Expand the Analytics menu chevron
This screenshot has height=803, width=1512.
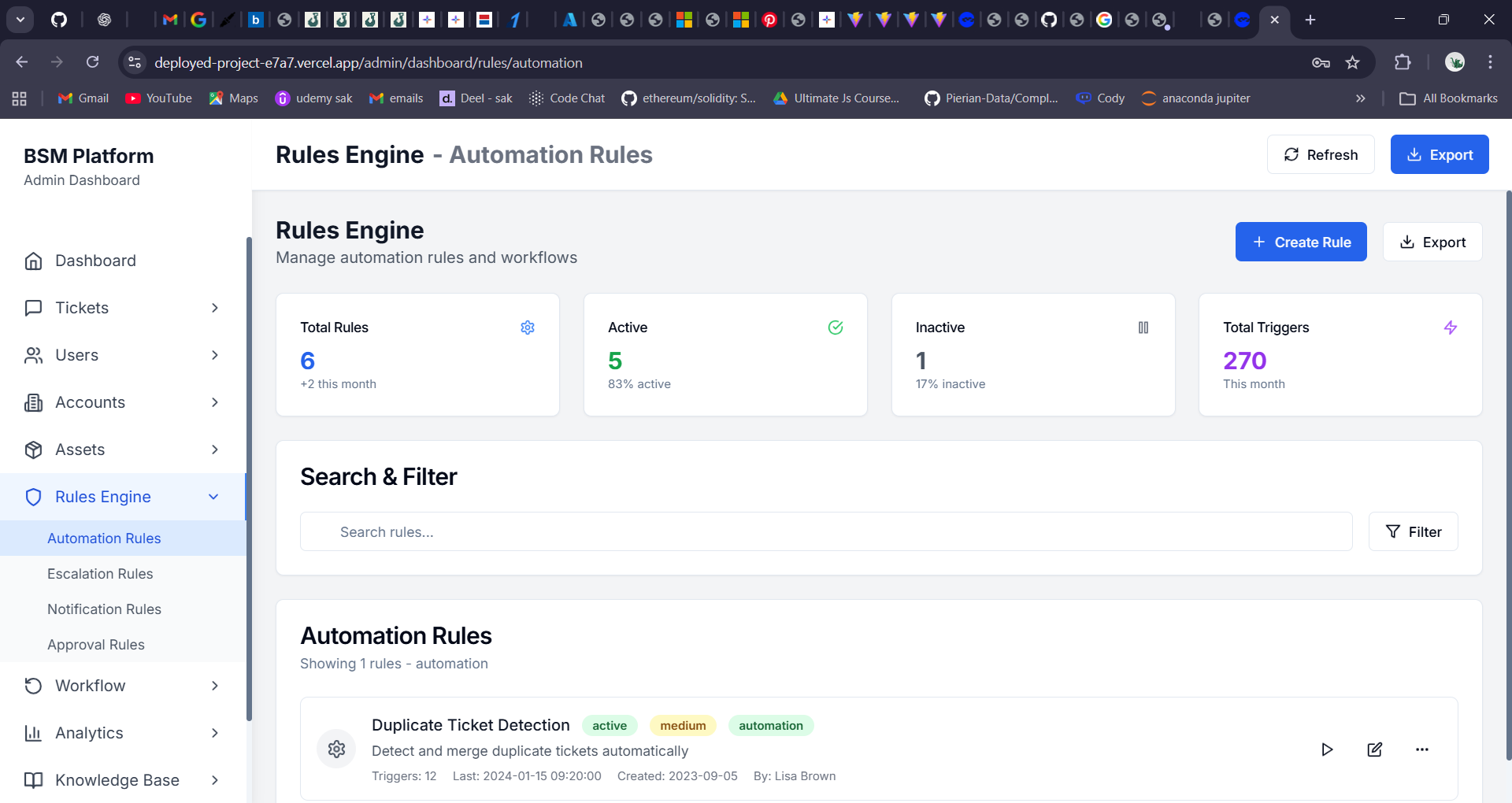pos(215,733)
